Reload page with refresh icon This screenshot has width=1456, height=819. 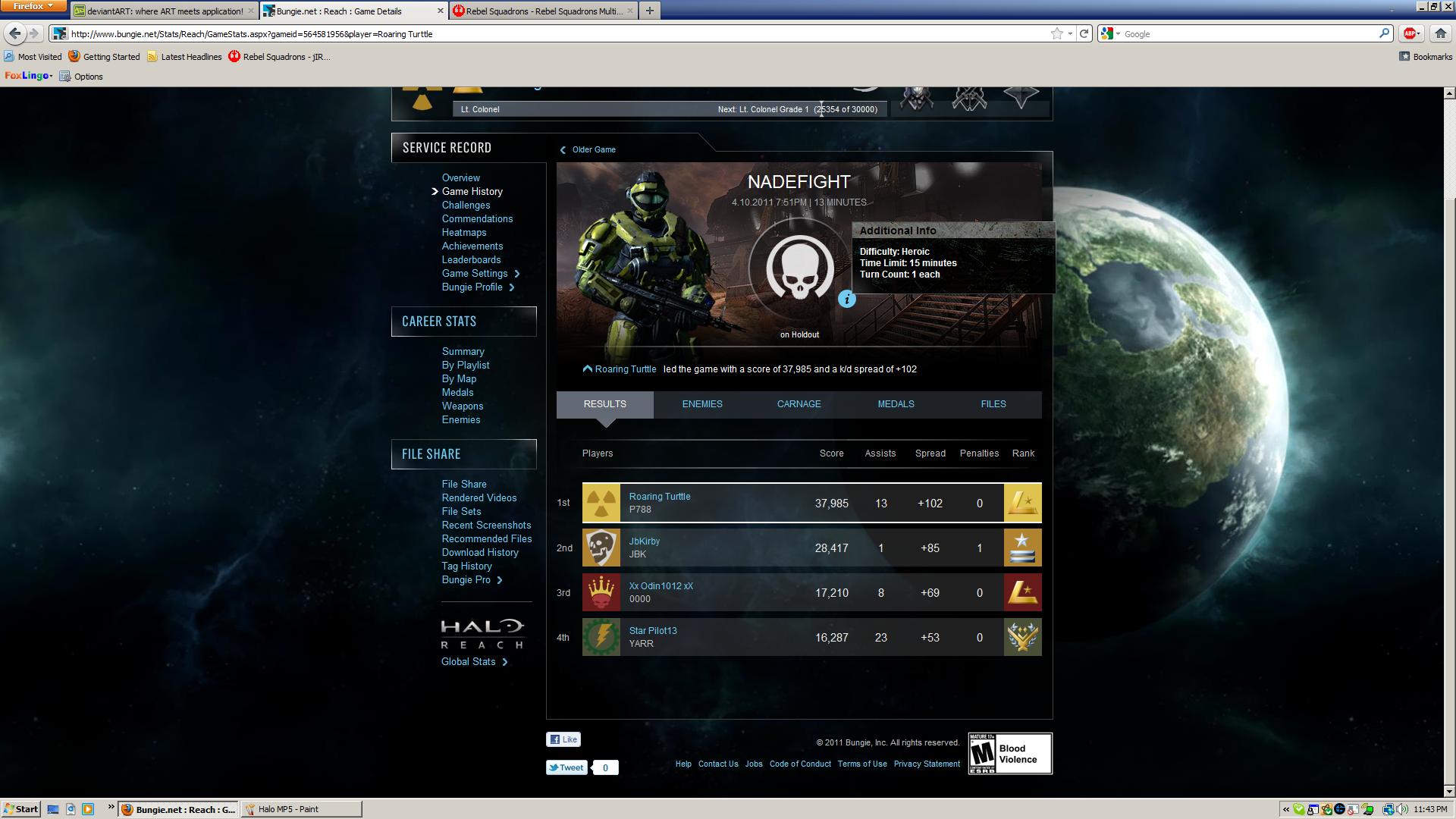point(1084,33)
